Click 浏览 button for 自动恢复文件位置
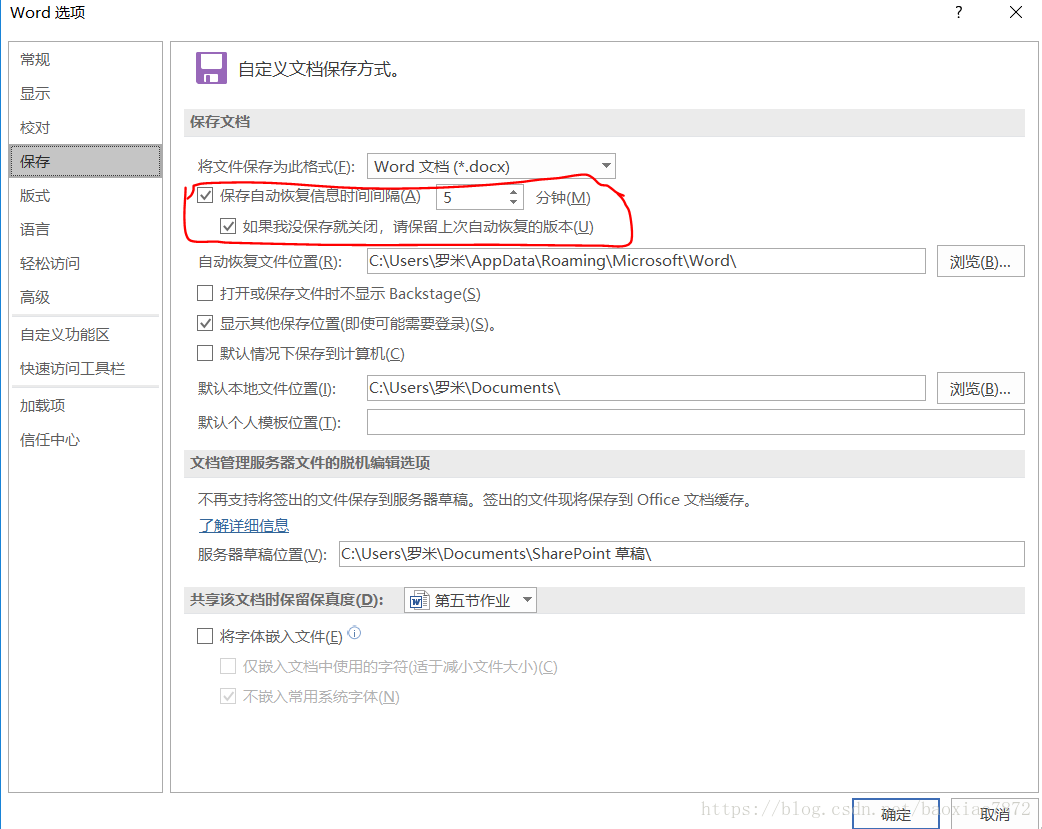The width and height of the screenshot is (1042, 829). click(x=980, y=261)
